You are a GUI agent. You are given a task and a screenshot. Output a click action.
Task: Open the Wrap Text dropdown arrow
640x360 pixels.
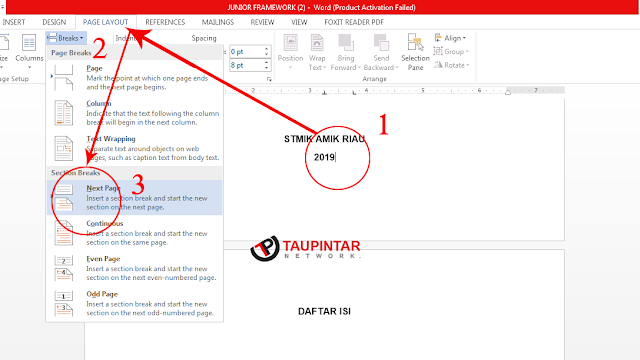pyautogui.click(x=324, y=68)
